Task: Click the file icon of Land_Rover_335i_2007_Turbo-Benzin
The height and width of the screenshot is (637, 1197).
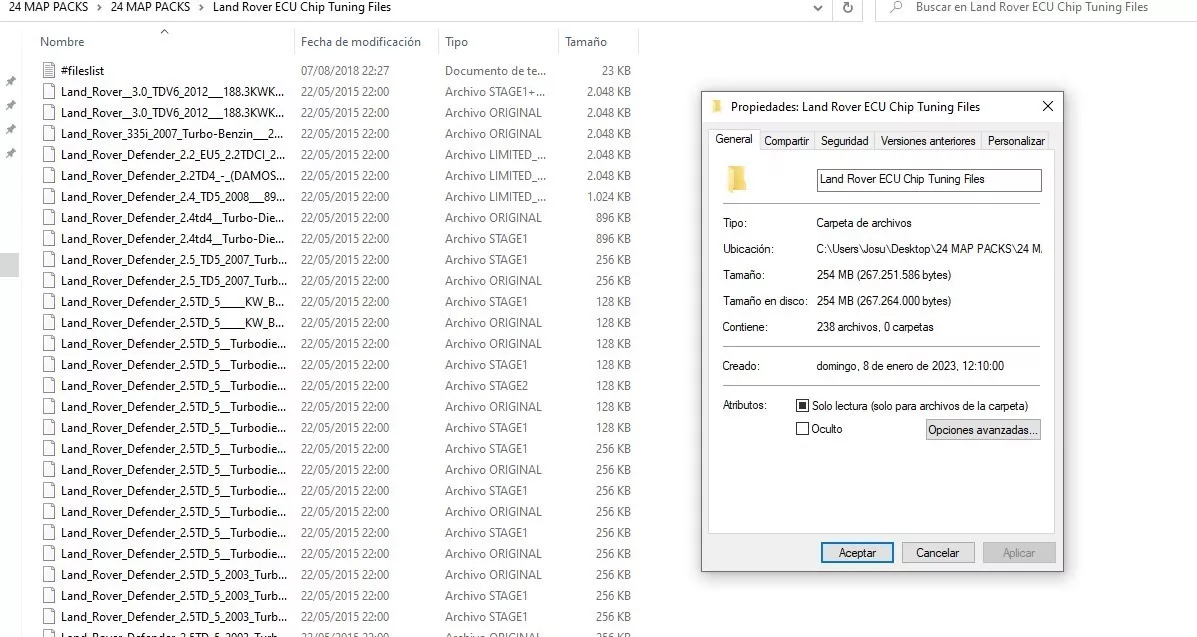Action: coord(49,134)
